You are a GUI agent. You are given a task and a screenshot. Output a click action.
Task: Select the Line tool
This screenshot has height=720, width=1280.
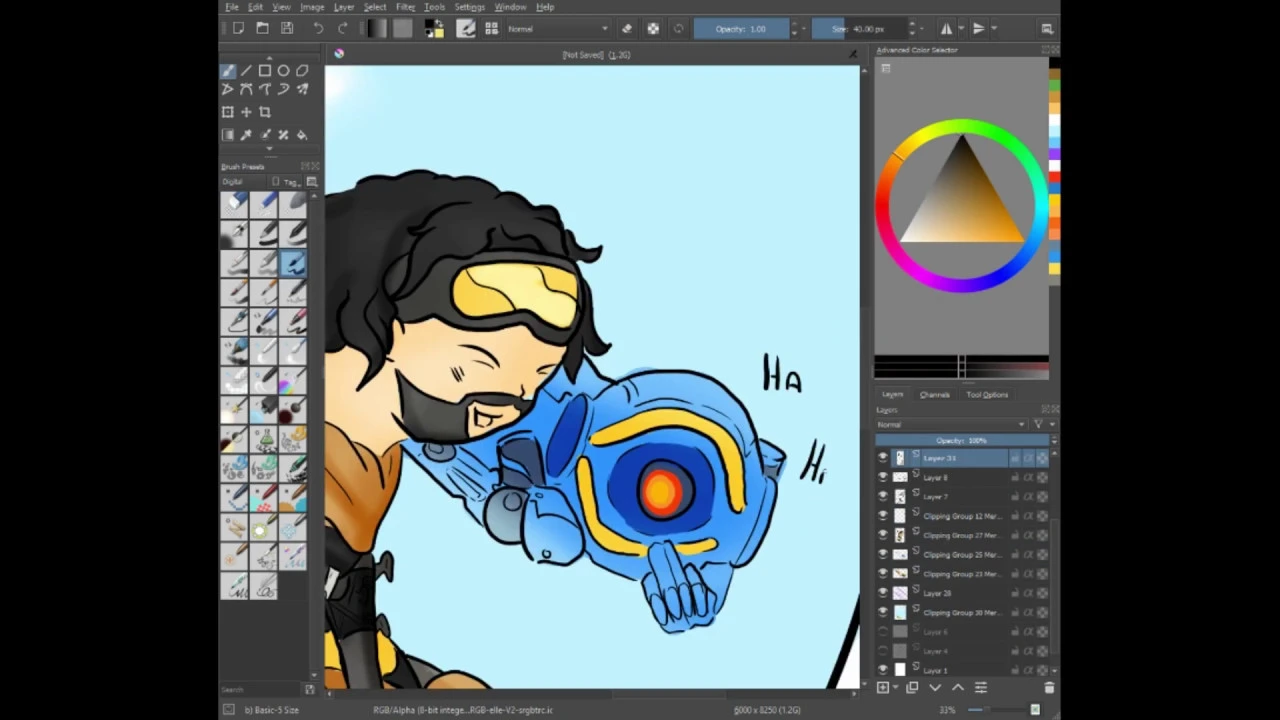[x=246, y=71]
